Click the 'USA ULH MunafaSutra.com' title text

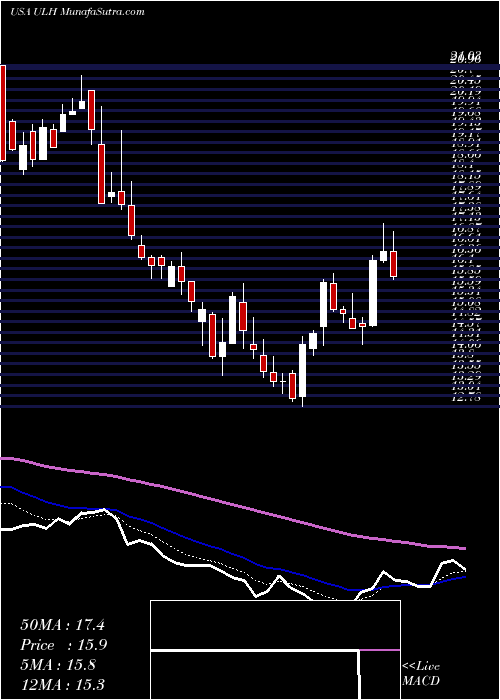pyautogui.click(x=77, y=12)
